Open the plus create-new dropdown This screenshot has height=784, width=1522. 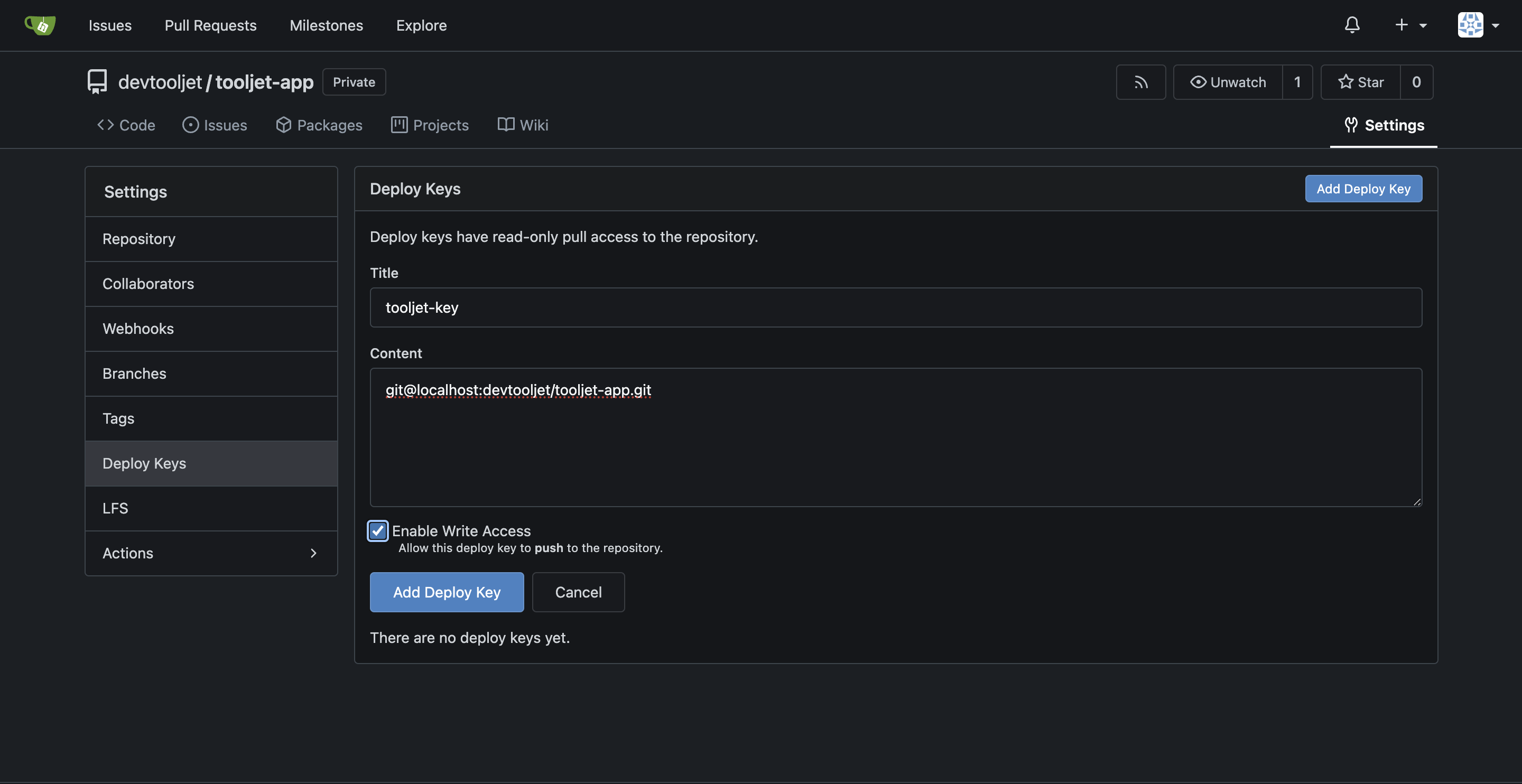(1410, 25)
